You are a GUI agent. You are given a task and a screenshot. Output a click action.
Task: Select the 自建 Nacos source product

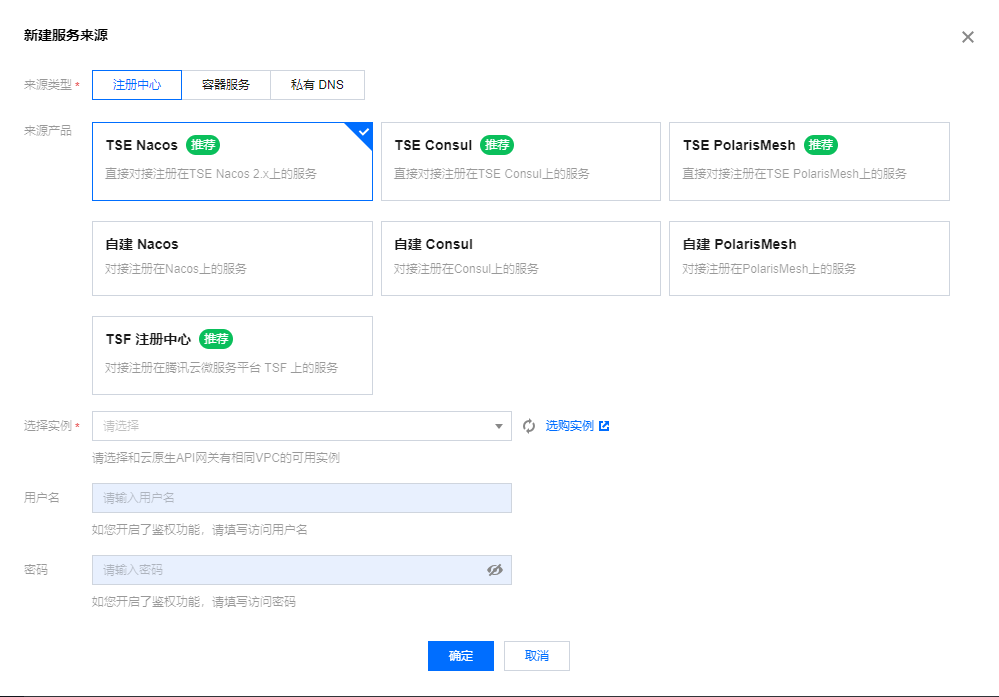coord(232,258)
